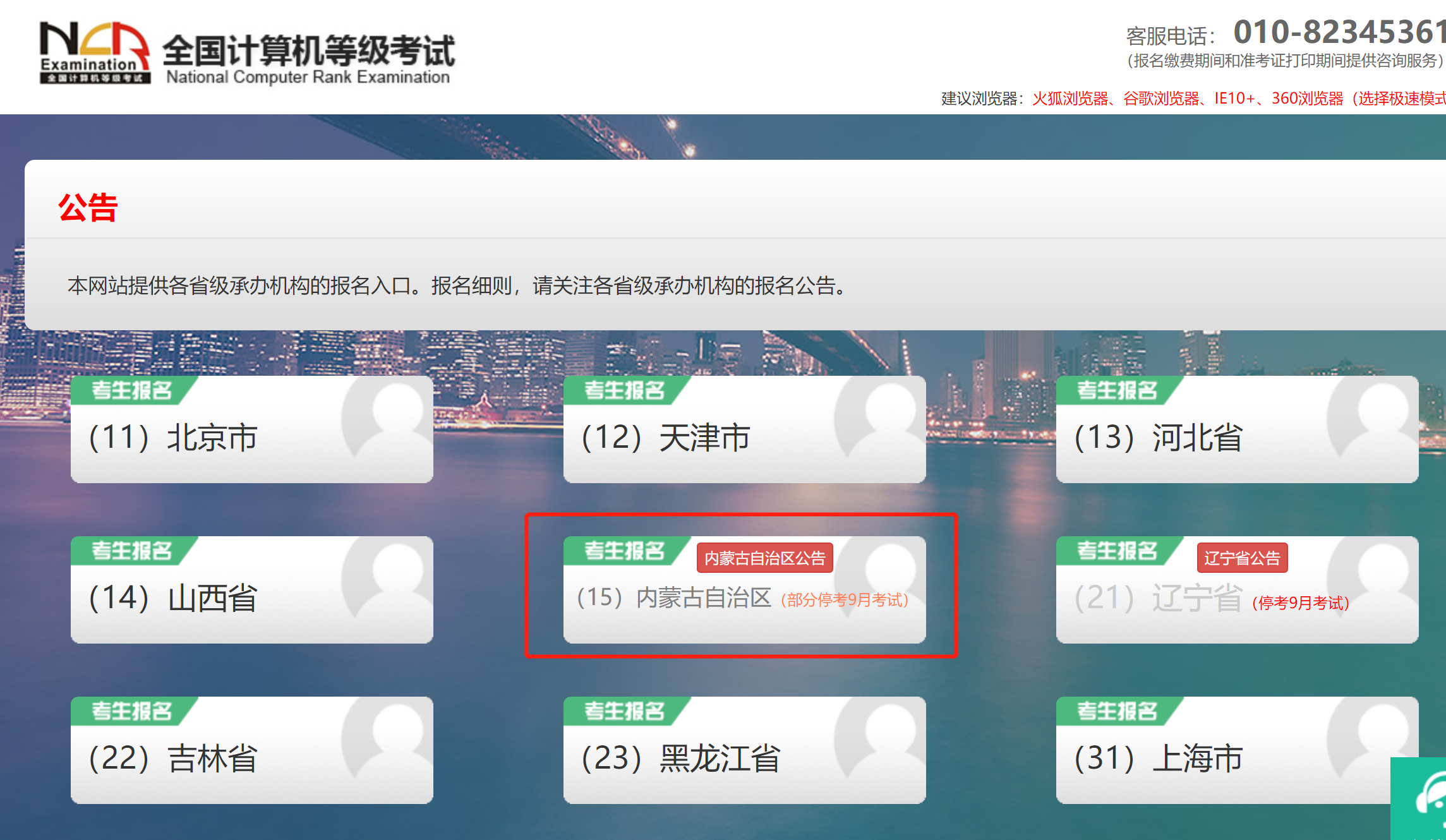Screen dimensions: 1446x840
Task: Open the 辽宁省公告 red badge
Action: (x=1241, y=558)
